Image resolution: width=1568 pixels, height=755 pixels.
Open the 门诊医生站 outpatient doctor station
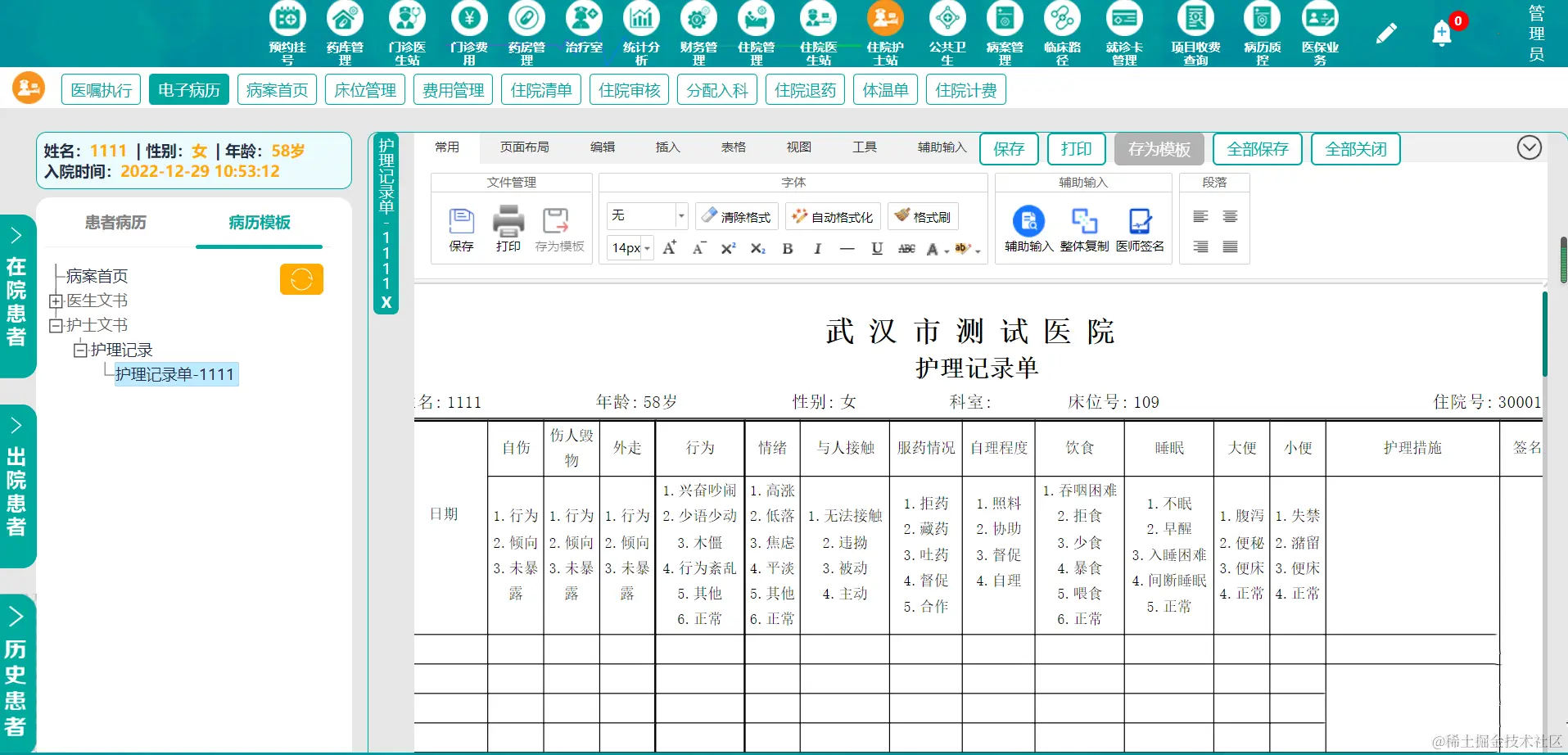(x=407, y=33)
